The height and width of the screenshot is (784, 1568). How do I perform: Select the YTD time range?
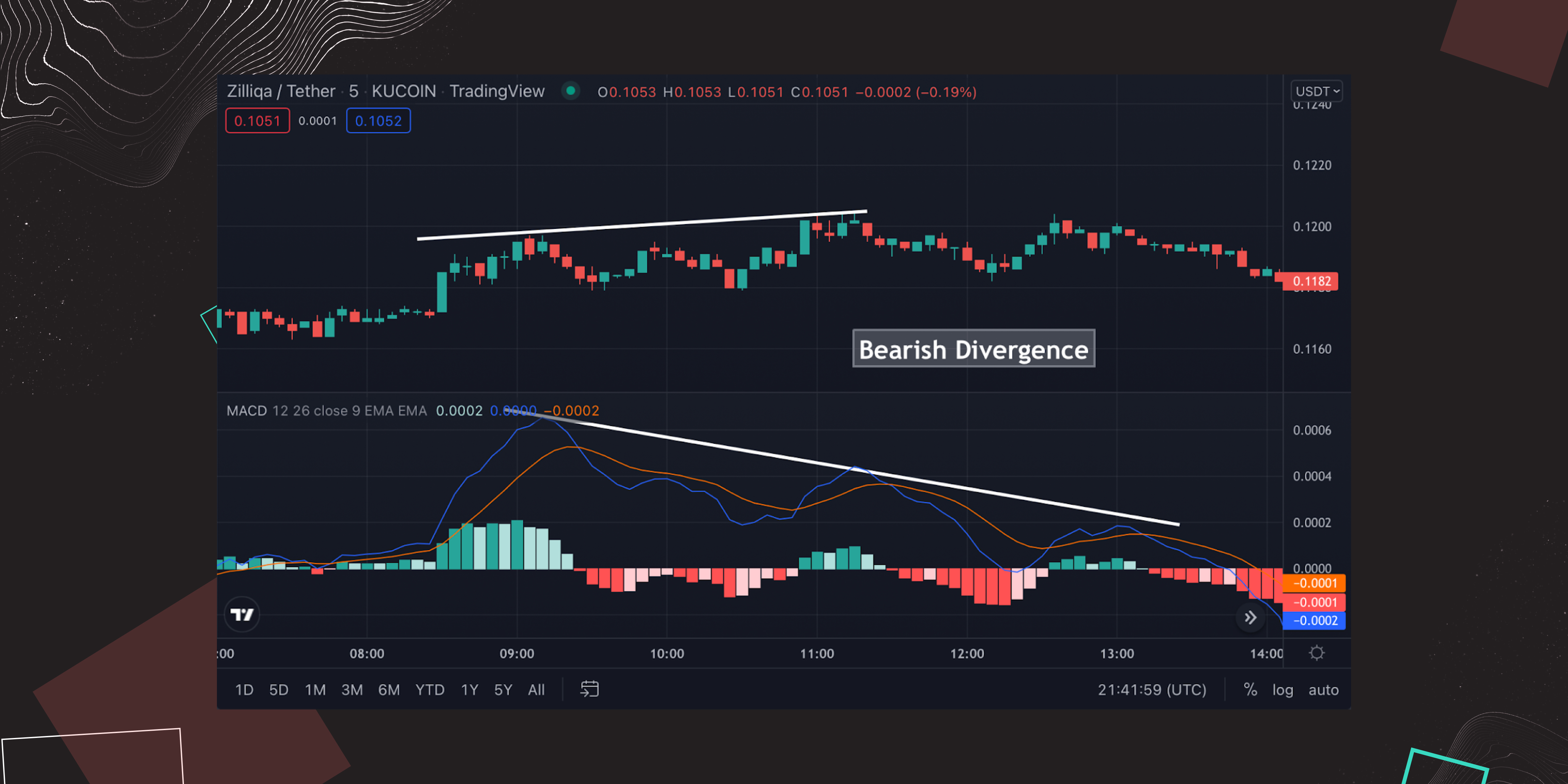click(430, 690)
